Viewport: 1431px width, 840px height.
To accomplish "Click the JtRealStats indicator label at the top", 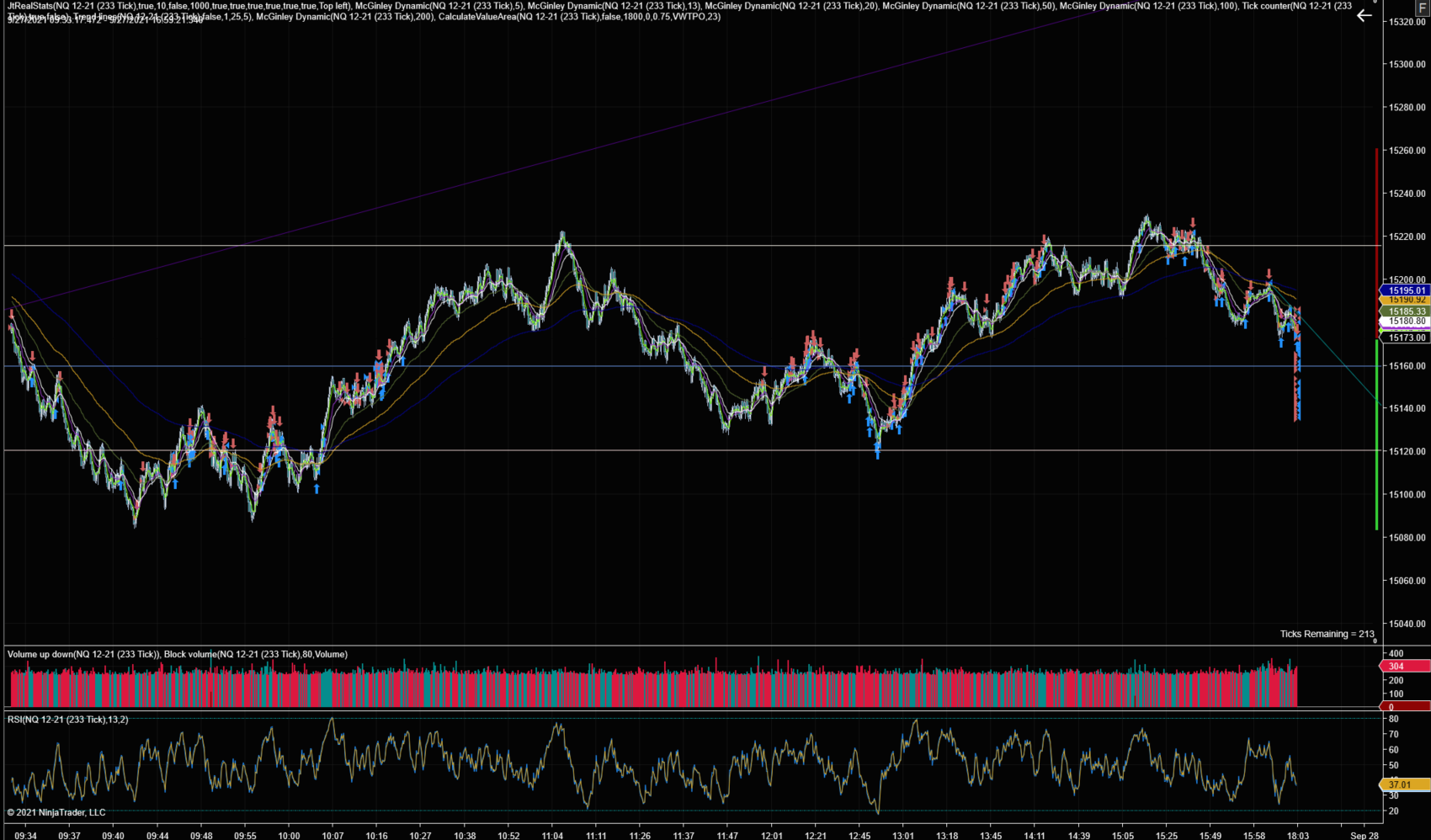I will coord(179,6).
